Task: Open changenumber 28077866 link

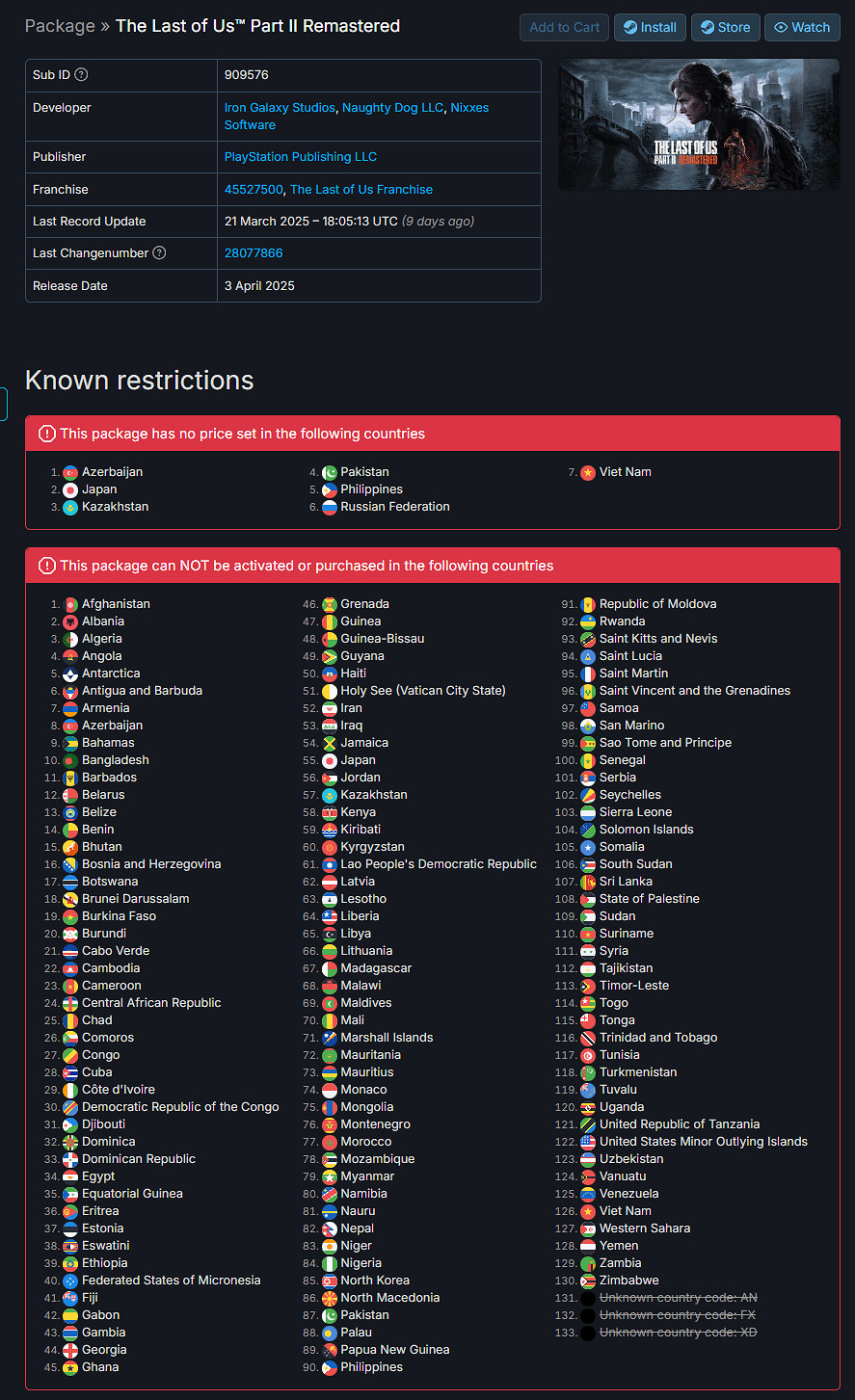Action: (x=254, y=253)
